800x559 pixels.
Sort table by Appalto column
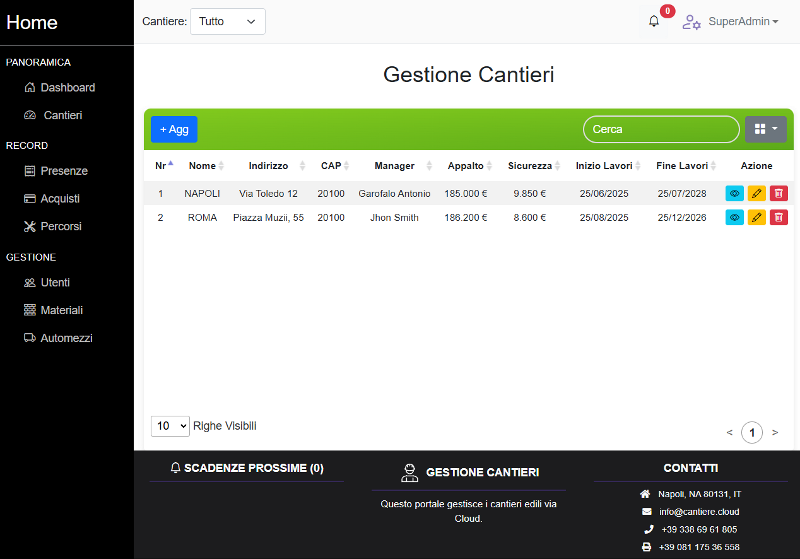469,166
